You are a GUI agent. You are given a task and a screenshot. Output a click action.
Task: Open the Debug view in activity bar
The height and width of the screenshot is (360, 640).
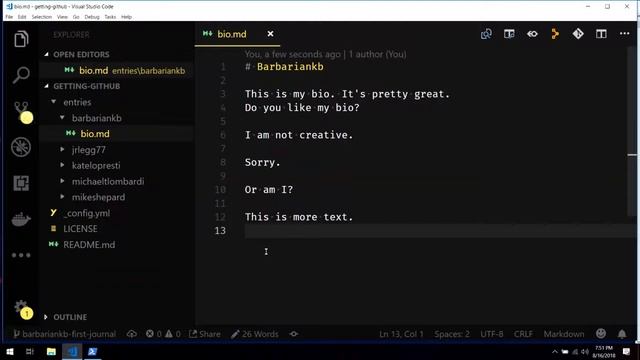tap(21, 147)
